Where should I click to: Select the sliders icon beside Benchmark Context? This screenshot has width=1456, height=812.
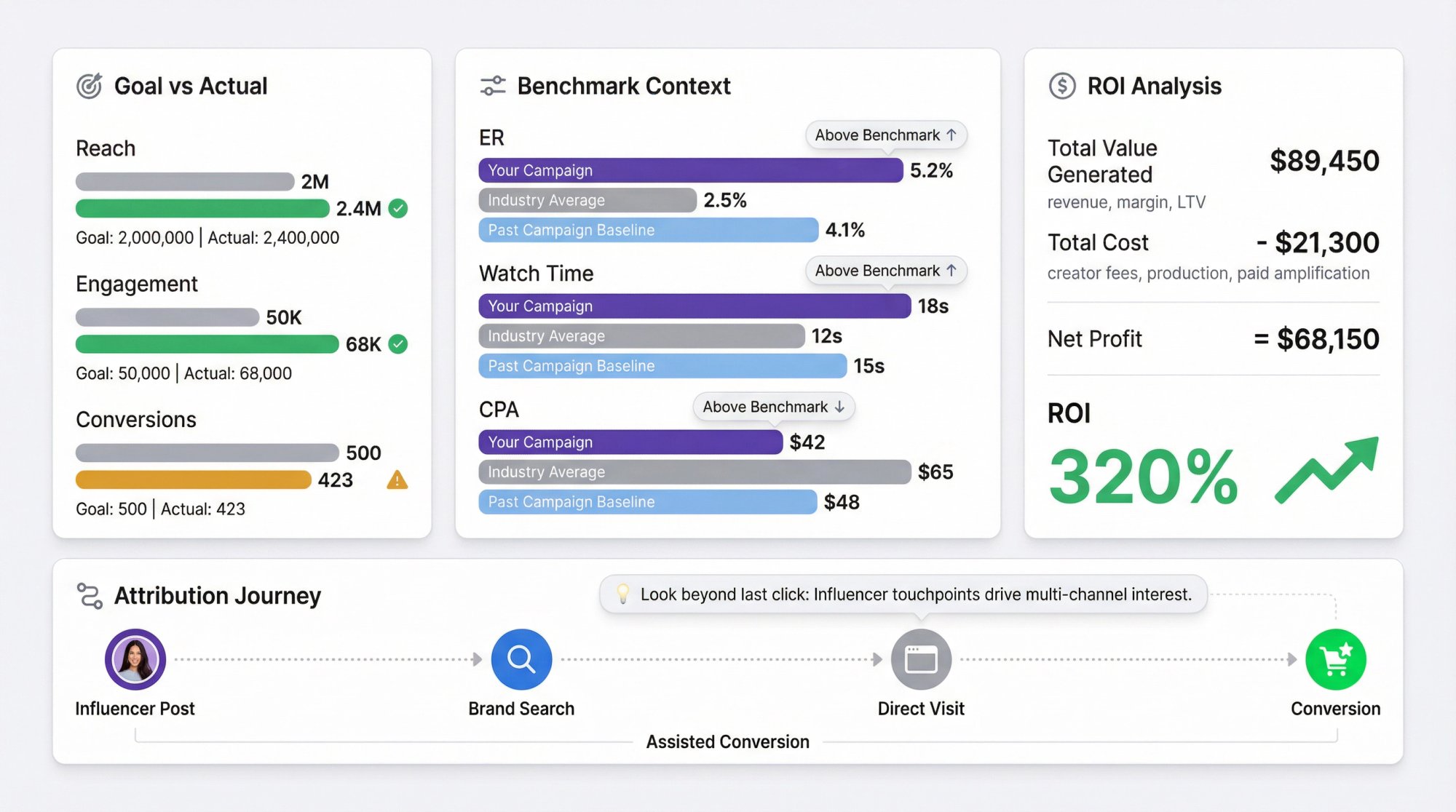pyautogui.click(x=492, y=85)
